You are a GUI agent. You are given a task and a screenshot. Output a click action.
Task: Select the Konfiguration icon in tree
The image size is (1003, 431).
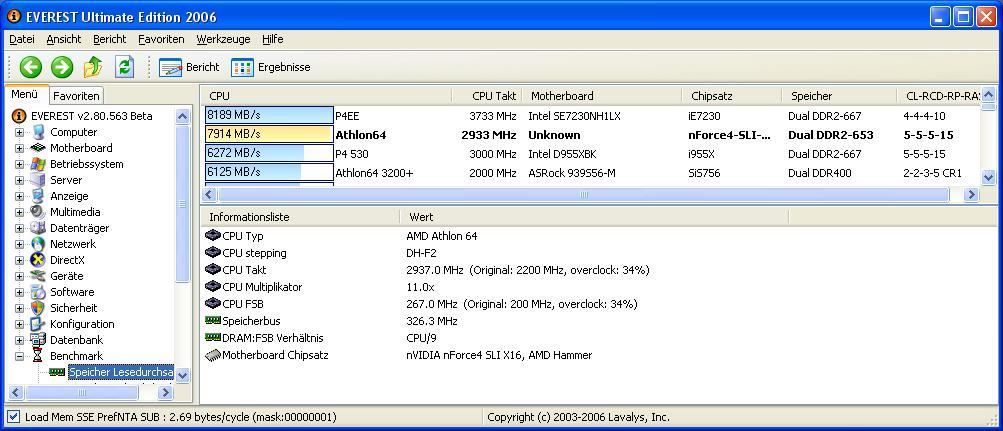click(38, 324)
